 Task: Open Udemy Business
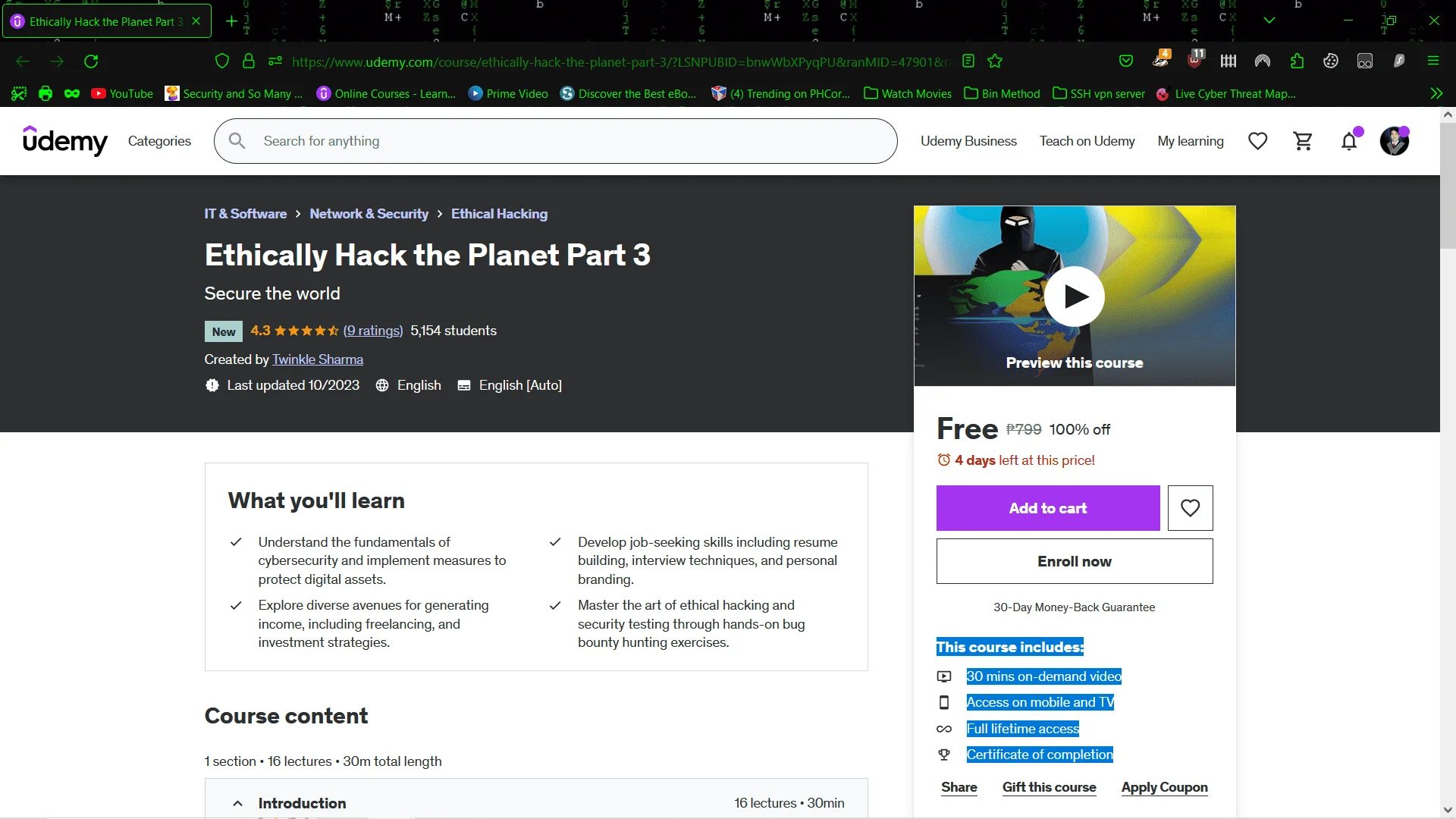tap(968, 141)
